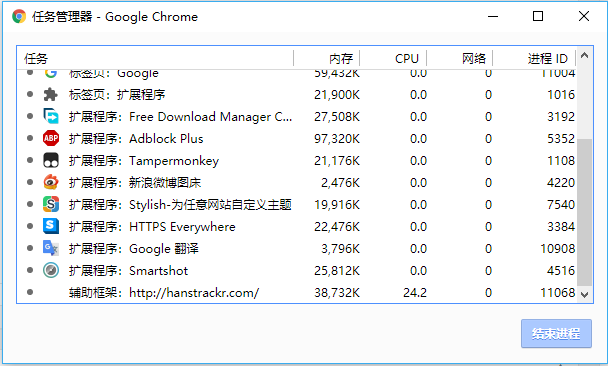This screenshot has width=608, height=366.
Task: Click process ID 1016
Action: pos(561,95)
